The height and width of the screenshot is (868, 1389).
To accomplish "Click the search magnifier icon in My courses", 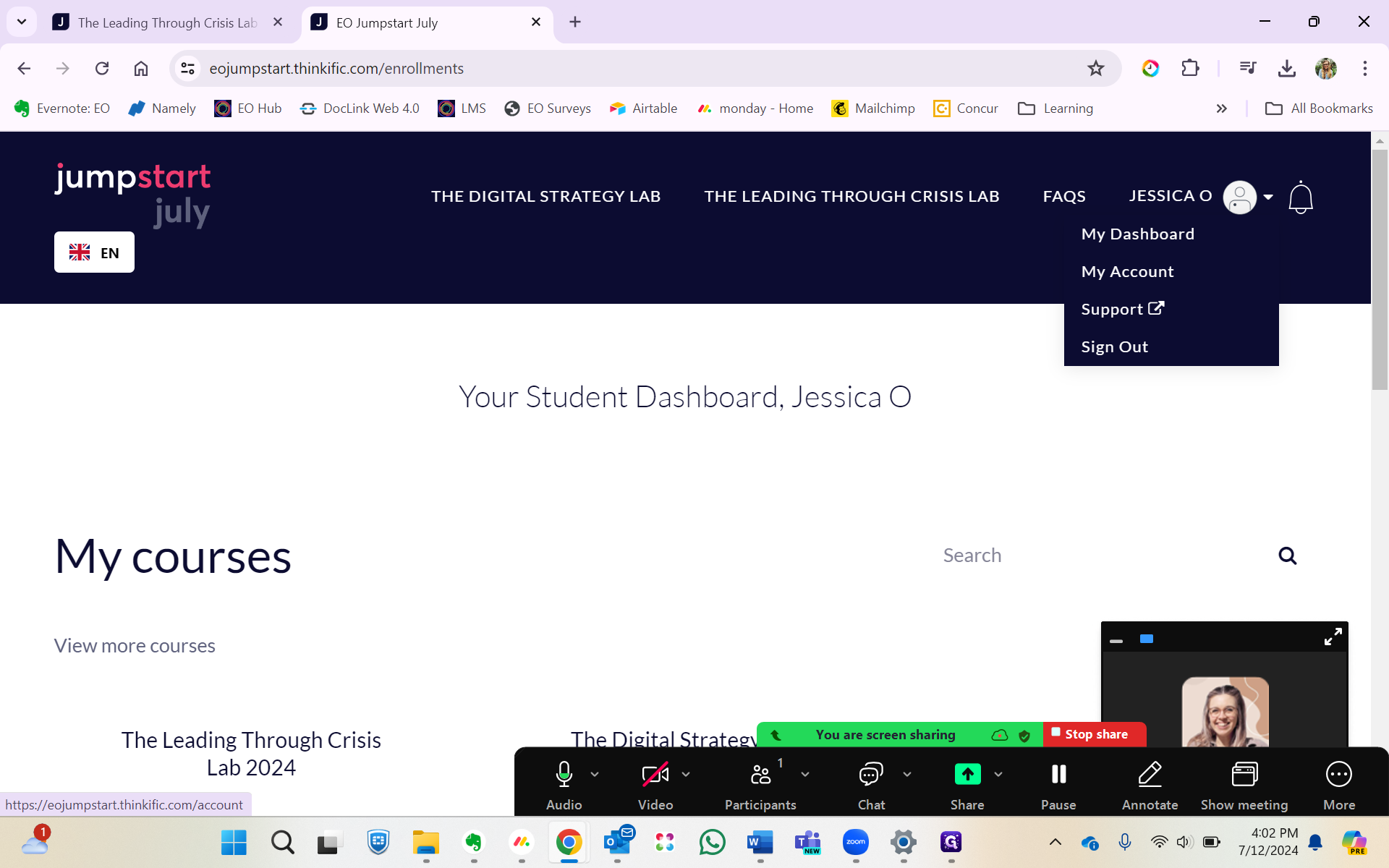I will pos(1287,556).
